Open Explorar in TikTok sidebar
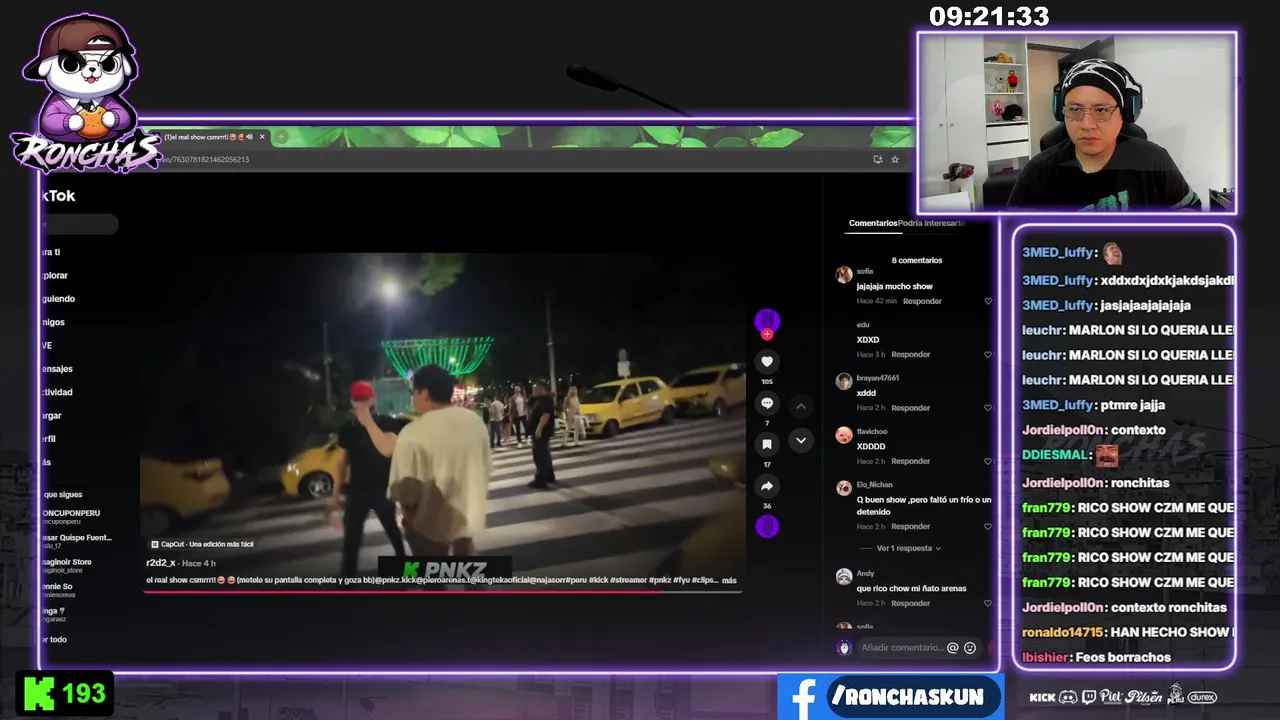Image resolution: width=1280 pixels, height=720 pixels. tap(54, 275)
